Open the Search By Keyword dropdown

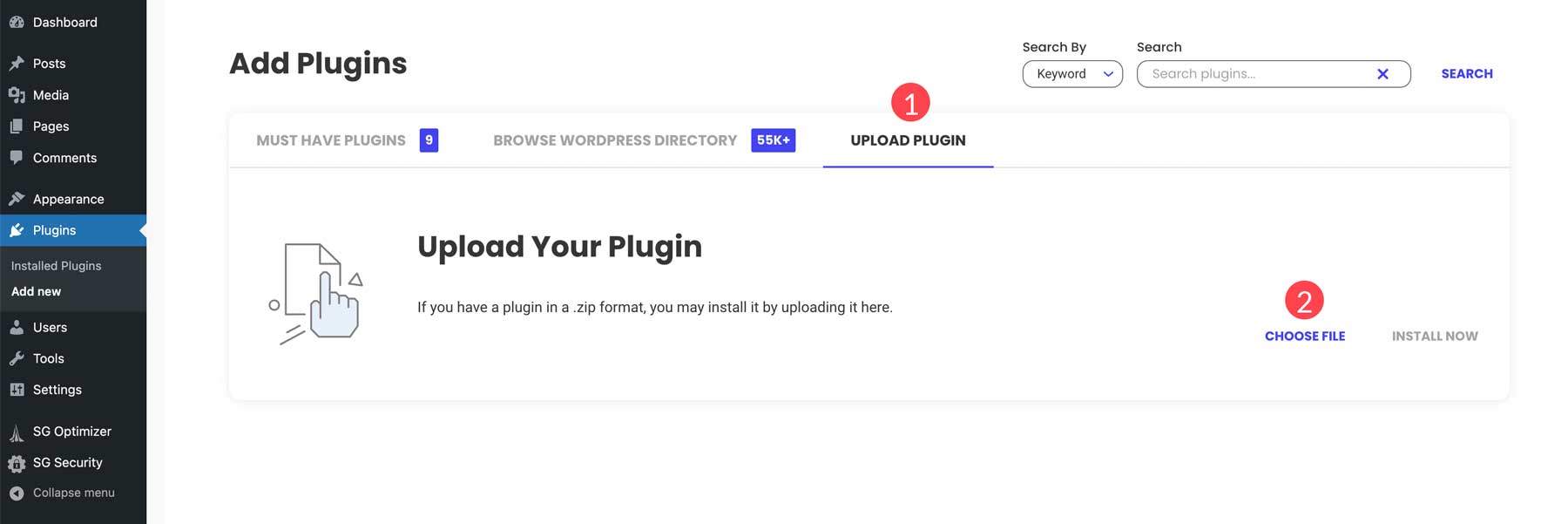(x=1072, y=74)
